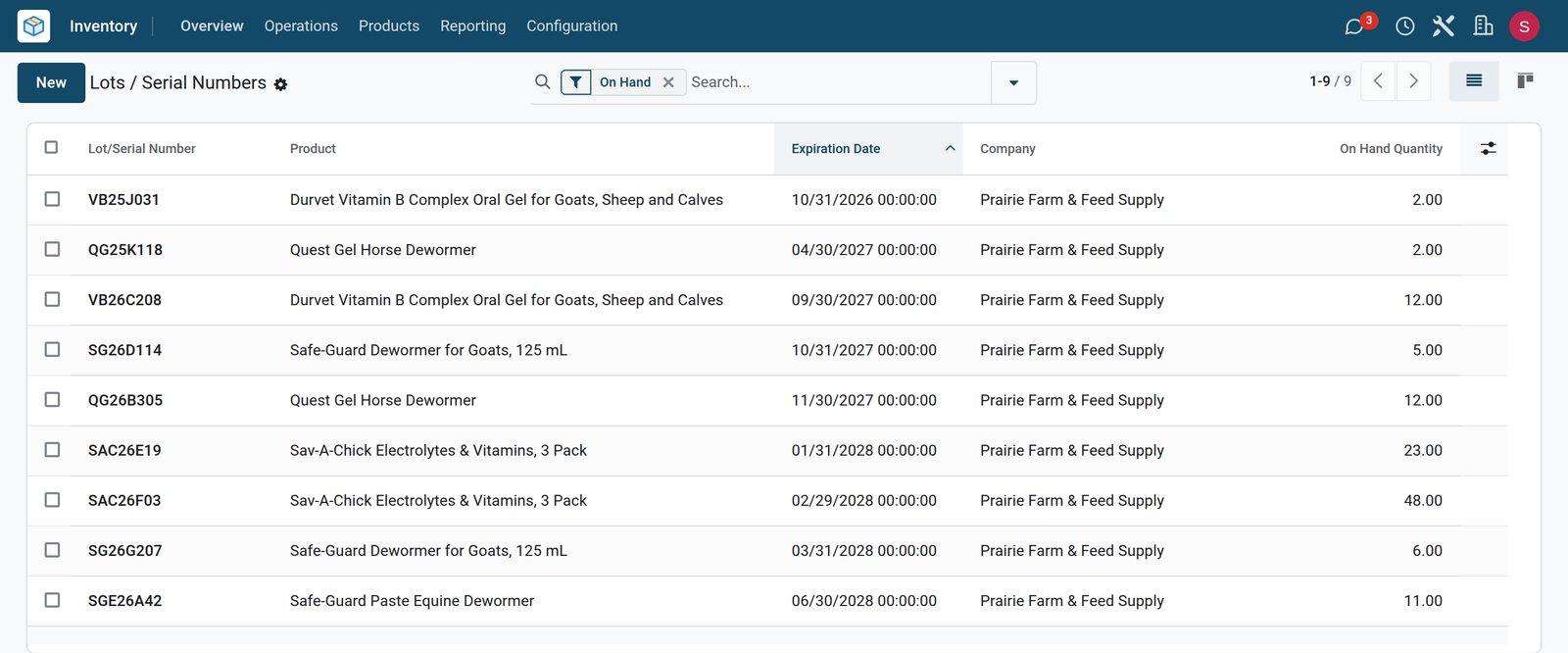Tick the checkbox for lot VB25J031
The width and height of the screenshot is (1568, 653).
52,199
